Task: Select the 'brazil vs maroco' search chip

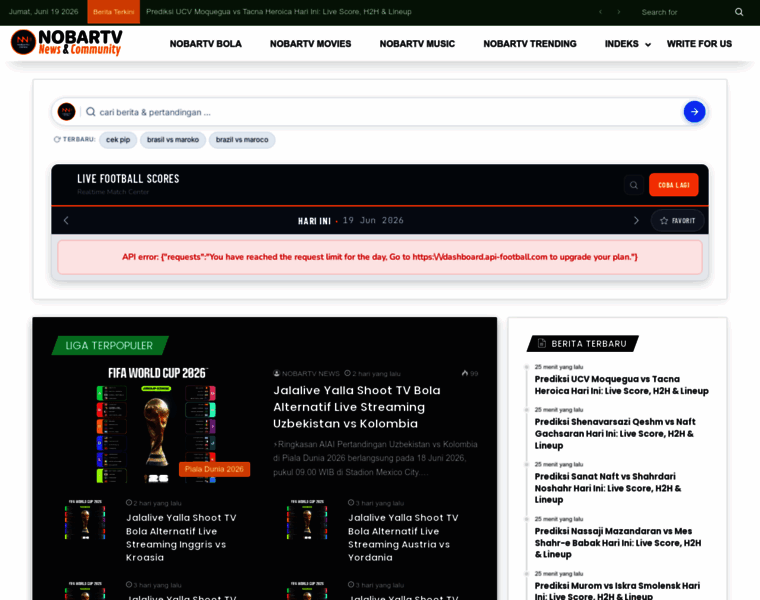Action: [242, 140]
